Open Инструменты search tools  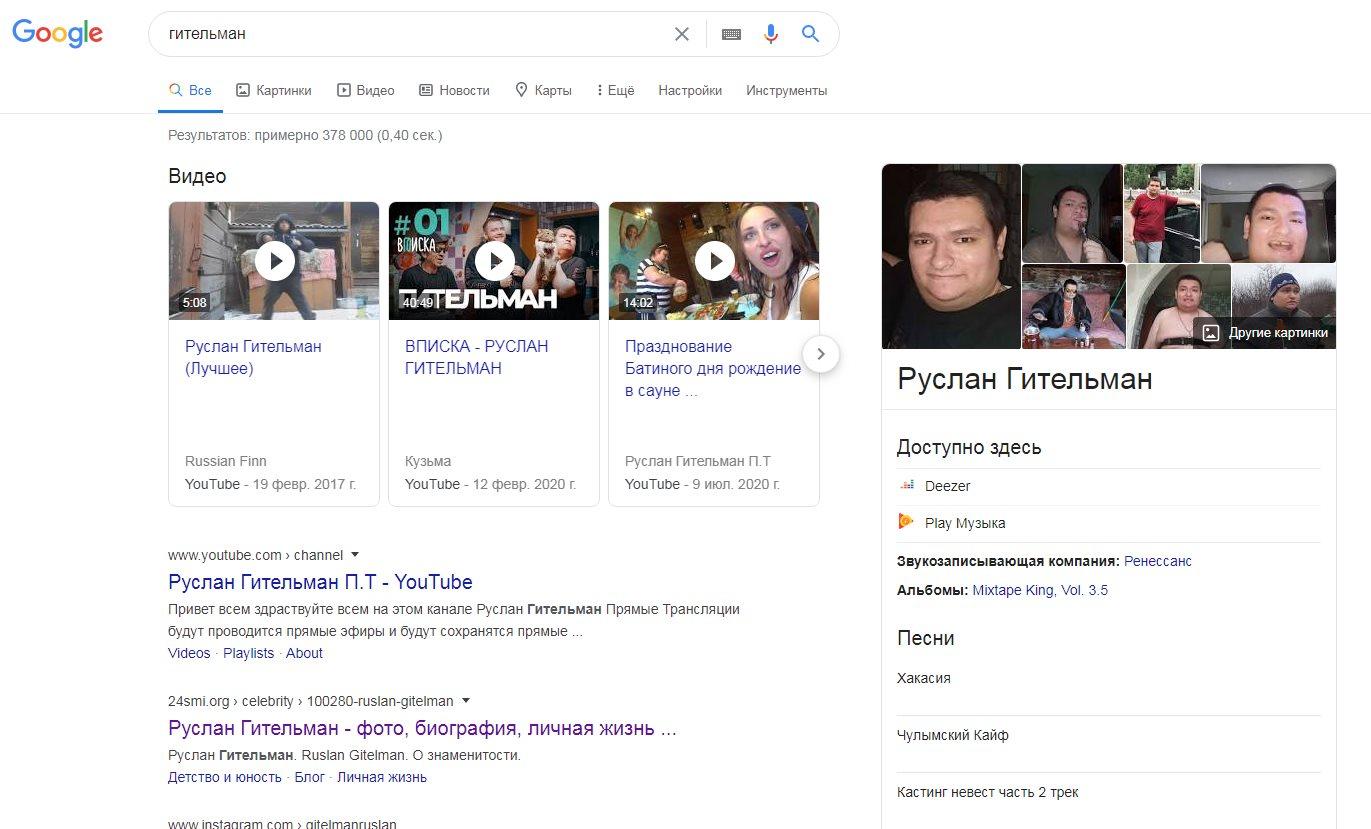pos(787,90)
